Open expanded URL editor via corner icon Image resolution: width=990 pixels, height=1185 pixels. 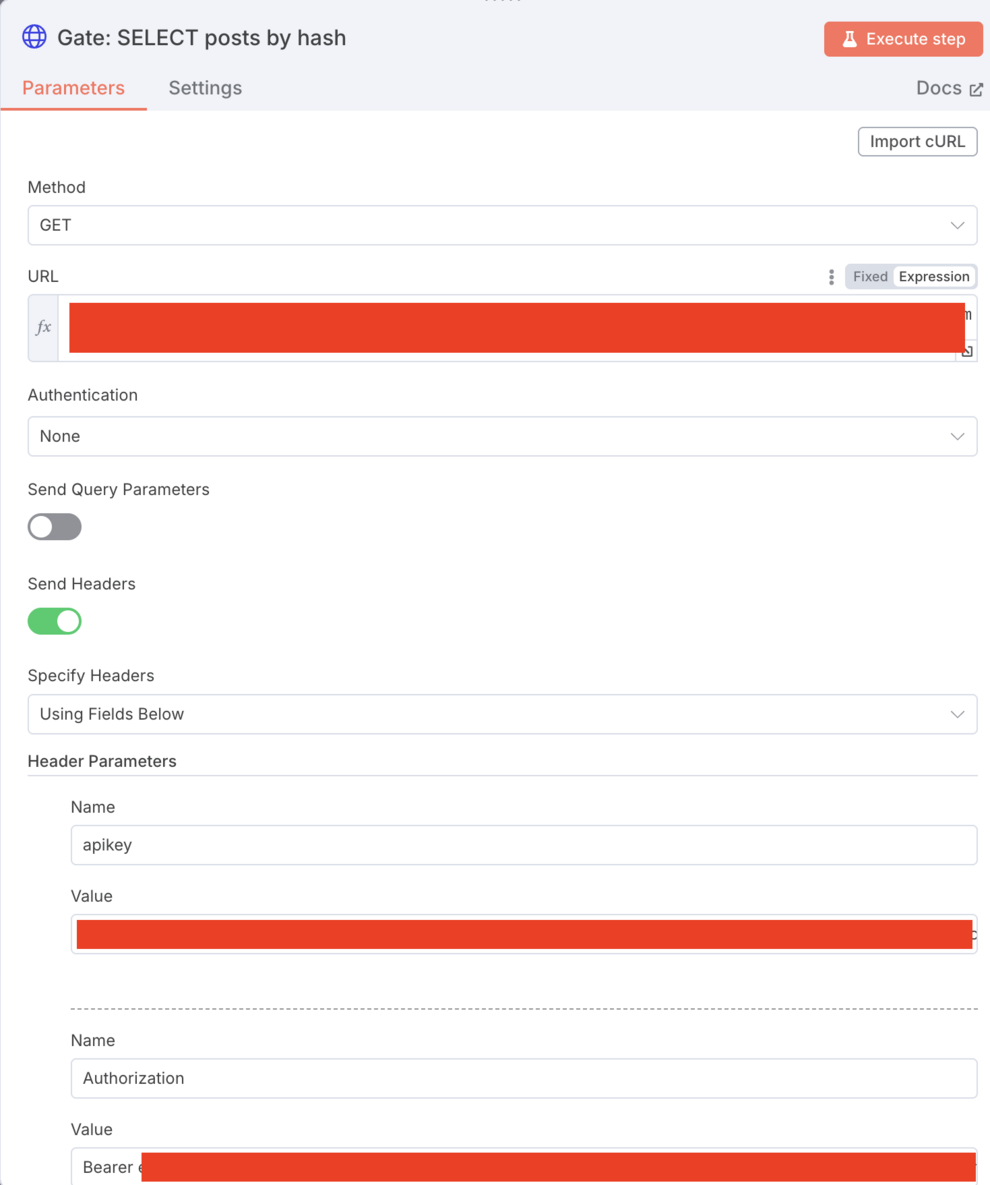pyautogui.click(x=966, y=351)
